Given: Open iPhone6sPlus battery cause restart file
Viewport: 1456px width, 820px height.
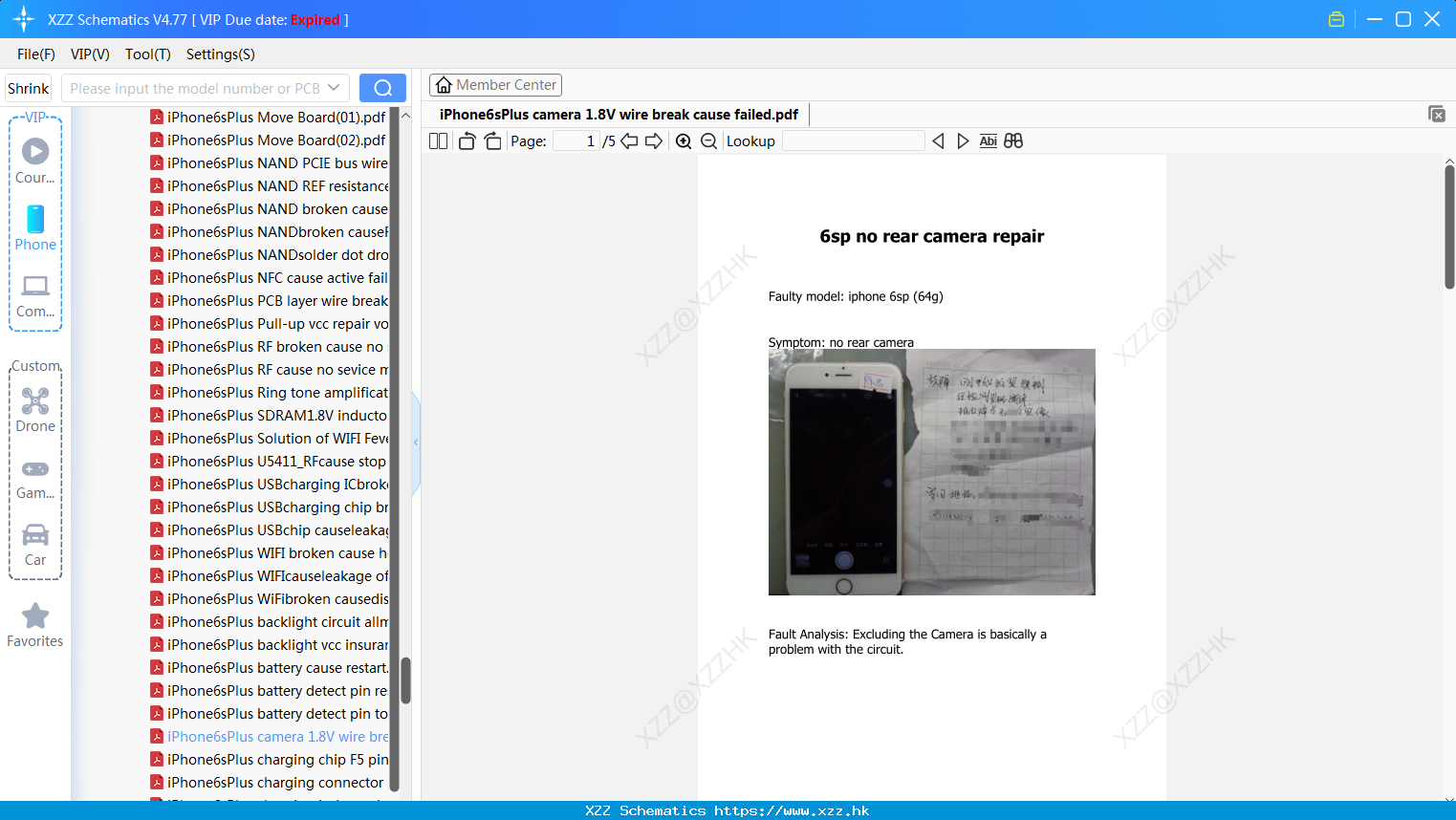Looking at the screenshot, I should pyautogui.click(x=269, y=668).
